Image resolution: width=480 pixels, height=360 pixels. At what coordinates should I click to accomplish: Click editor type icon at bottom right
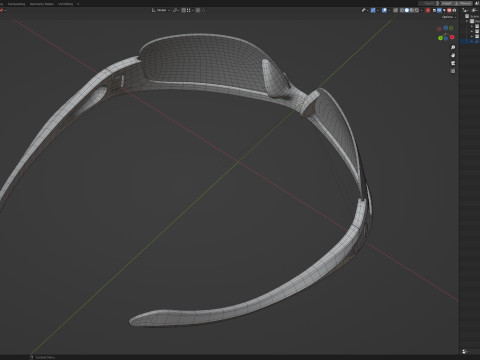point(465,351)
